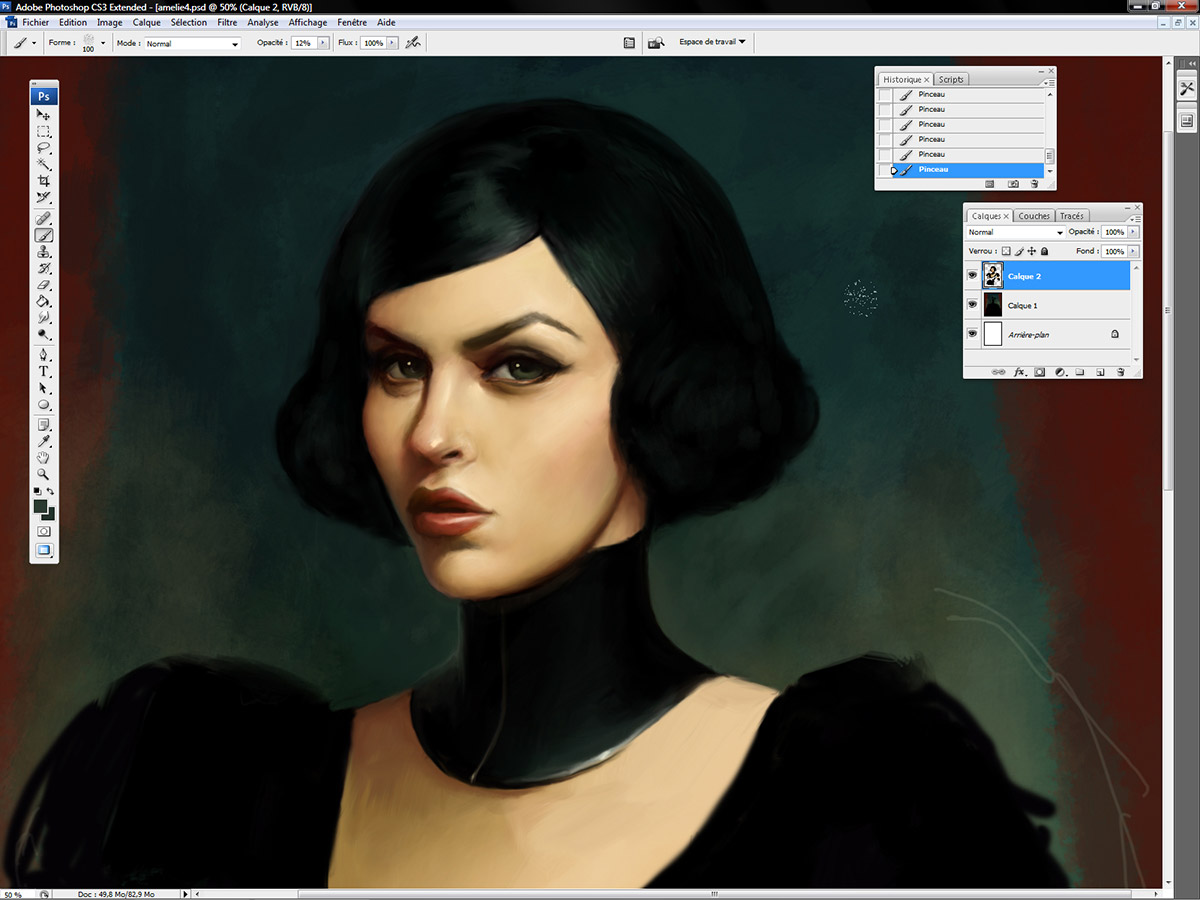The height and width of the screenshot is (900, 1200).
Task: Switch to the Scripts tab
Action: tap(951, 79)
